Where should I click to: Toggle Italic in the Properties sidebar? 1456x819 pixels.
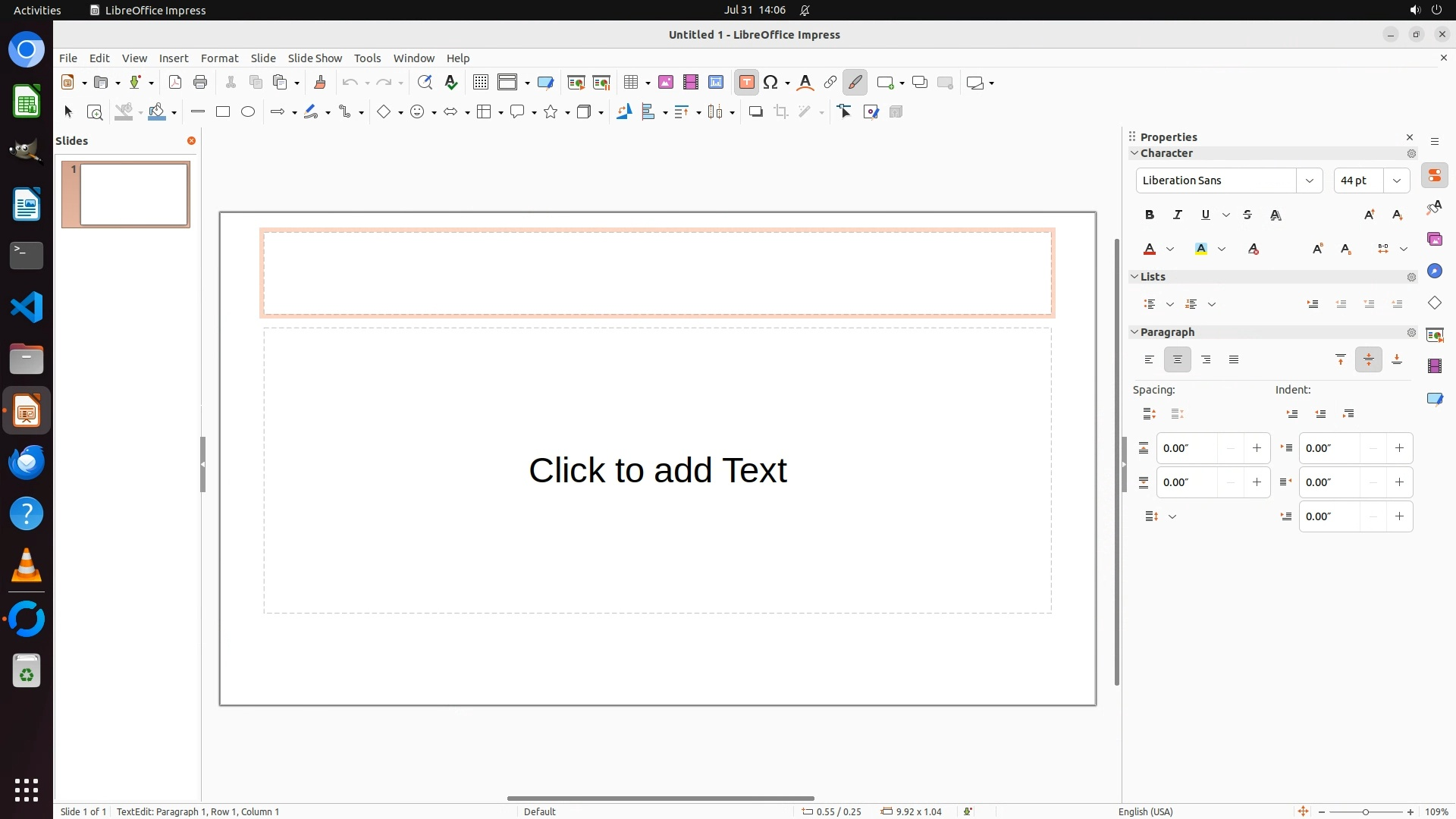[x=1178, y=215]
